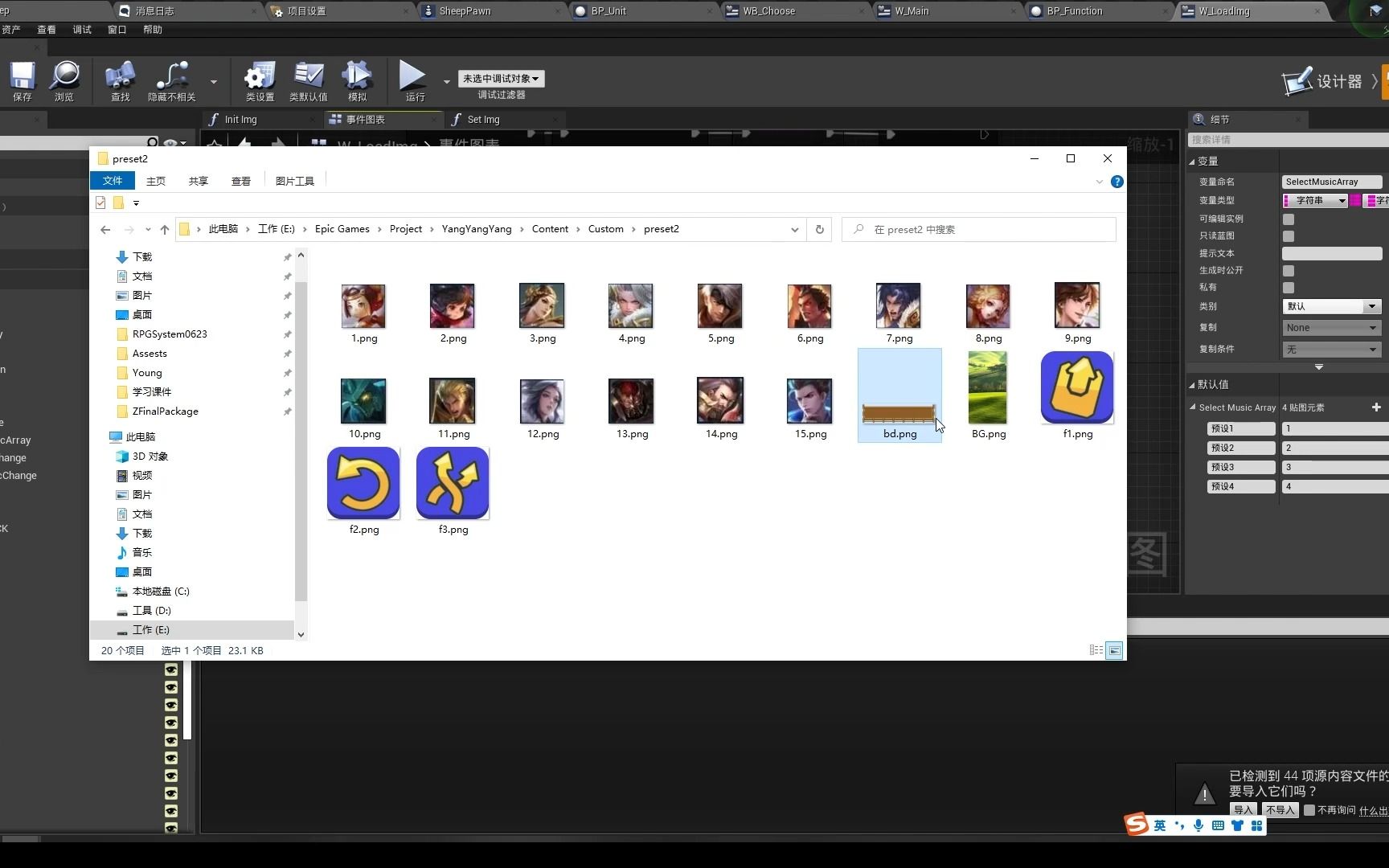This screenshot has height=868, width=1389.
Task: Switch to the W_Main editor tab
Action: pyautogui.click(x=912, y=11)
